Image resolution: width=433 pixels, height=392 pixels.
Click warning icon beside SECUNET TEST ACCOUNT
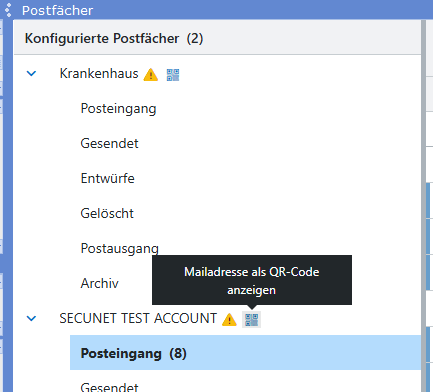(229, 320)
